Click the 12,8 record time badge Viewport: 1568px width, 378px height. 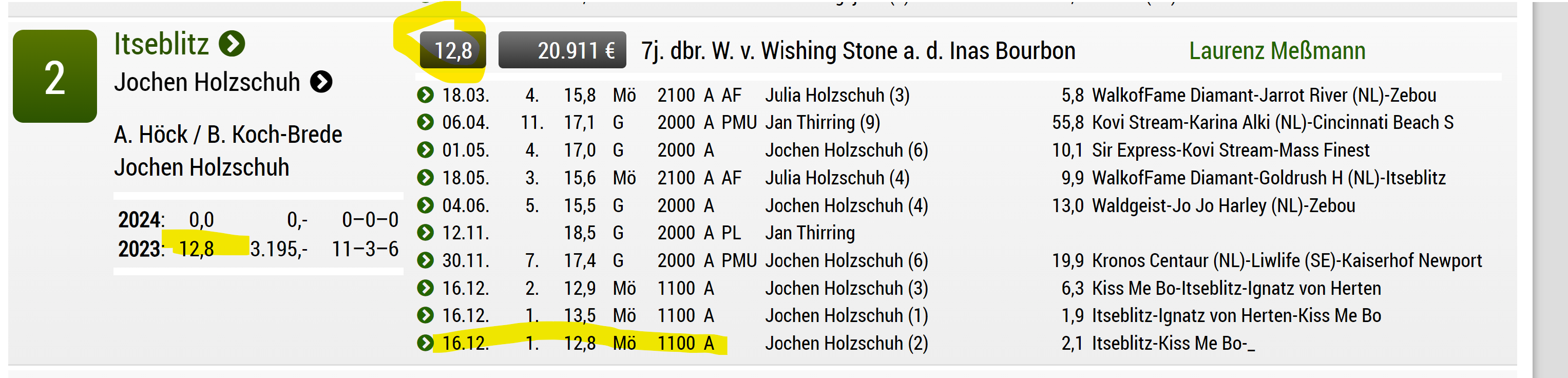pyautogui.click(x=453, y=50)
